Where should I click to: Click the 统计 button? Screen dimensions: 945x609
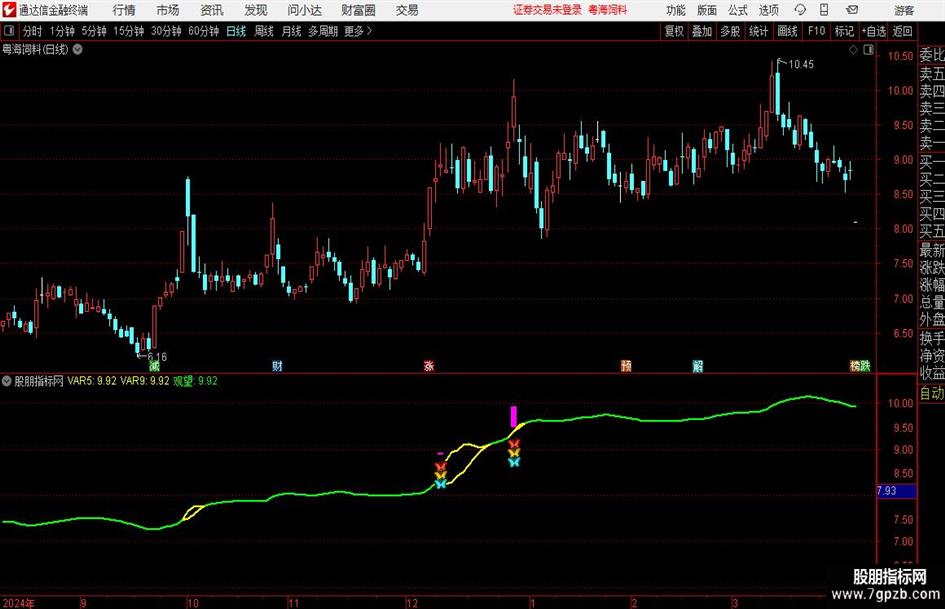[x=759, y=31]
